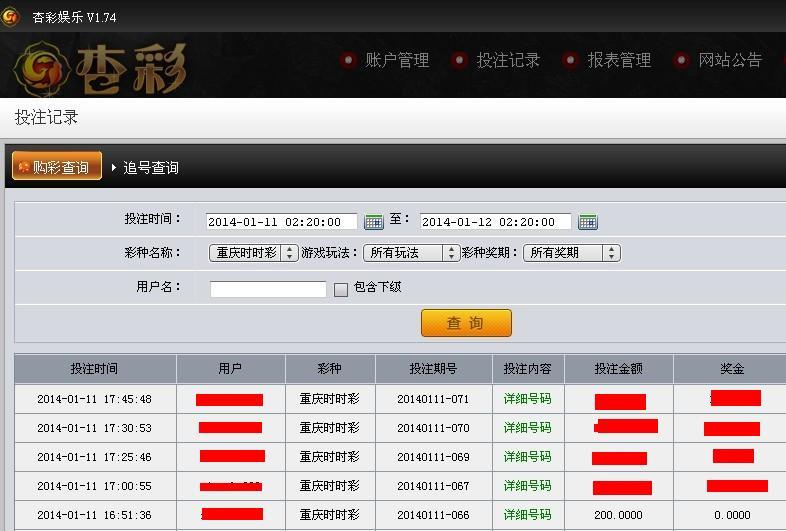Click timestamp 2014-01-11 17:25:46
786x531 pixels.
(x=94, y=457)
